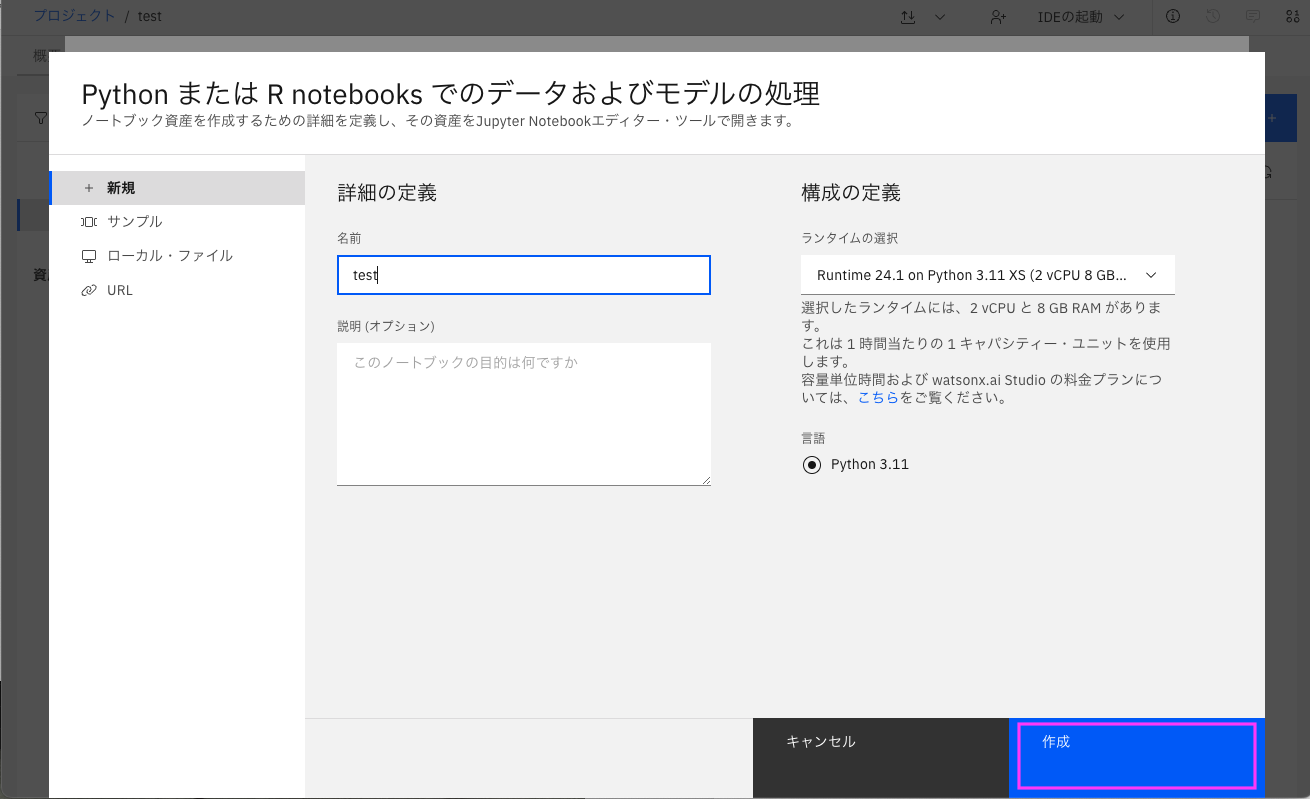This screenshot has height=799, width=1310.
Task: Select the 新規 tab in the dialog sidebar
Action: tap(177, 188)
